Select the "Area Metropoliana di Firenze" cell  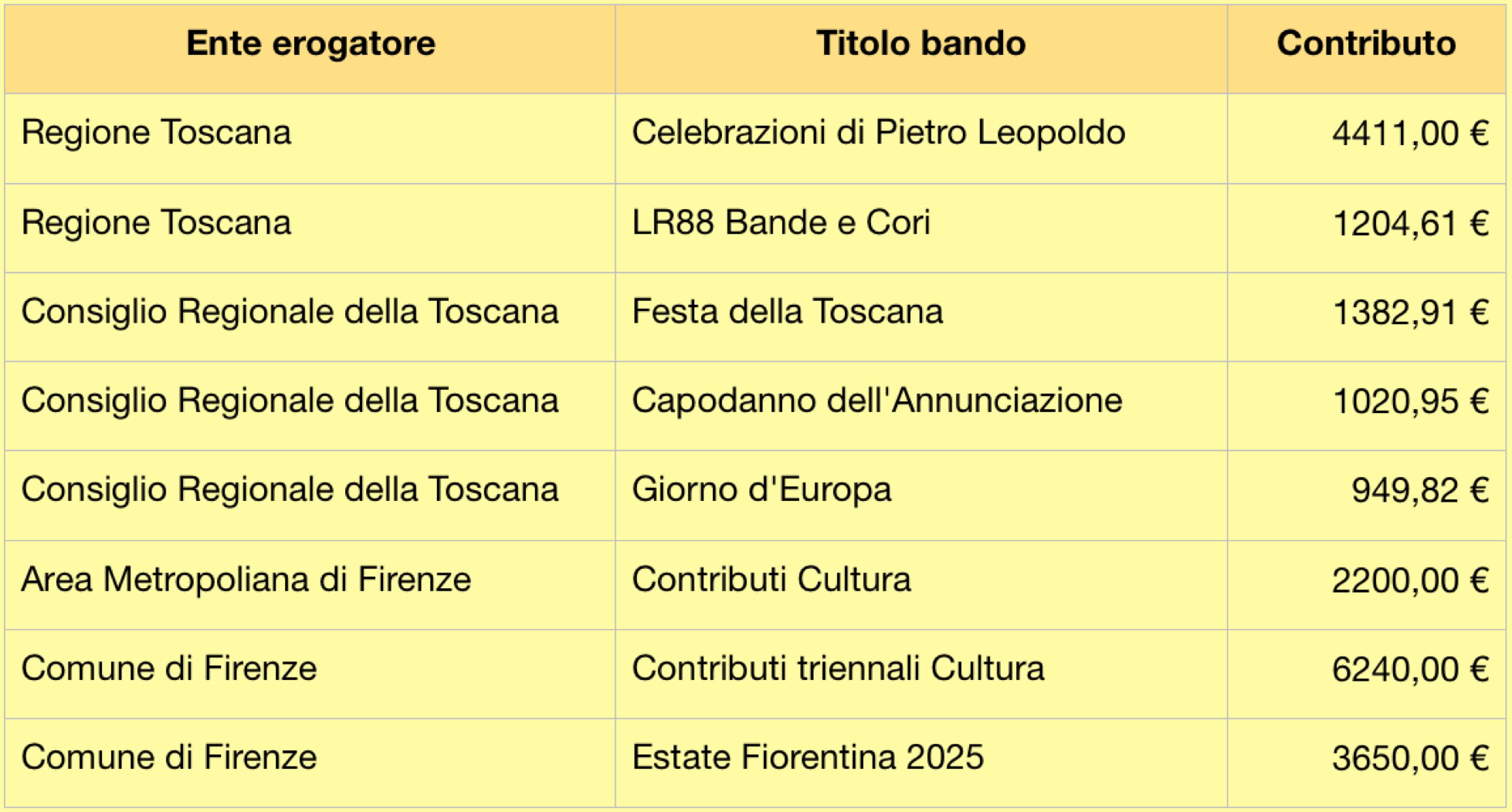pyautogui.click(x=246, y=580)
